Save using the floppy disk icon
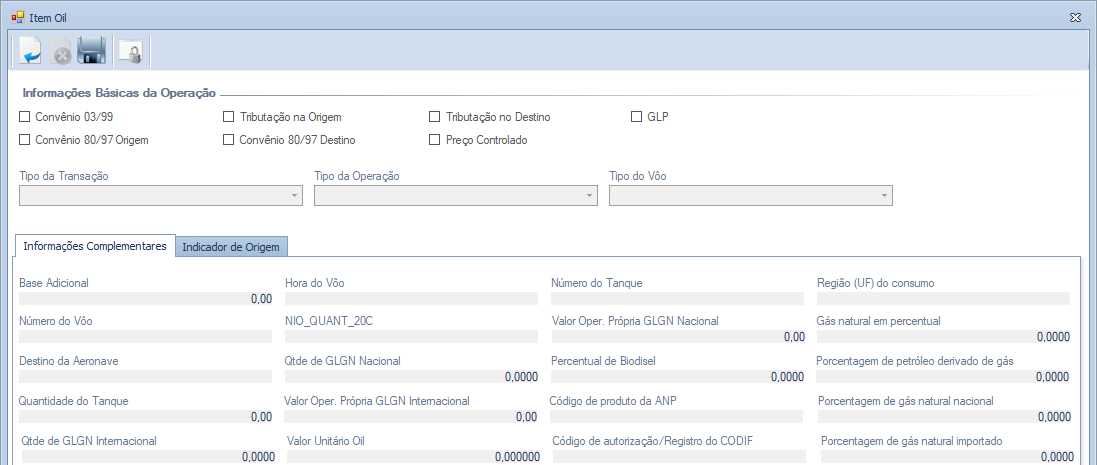1097x465 pixels. pyautogui.click(x=92, y=50)
